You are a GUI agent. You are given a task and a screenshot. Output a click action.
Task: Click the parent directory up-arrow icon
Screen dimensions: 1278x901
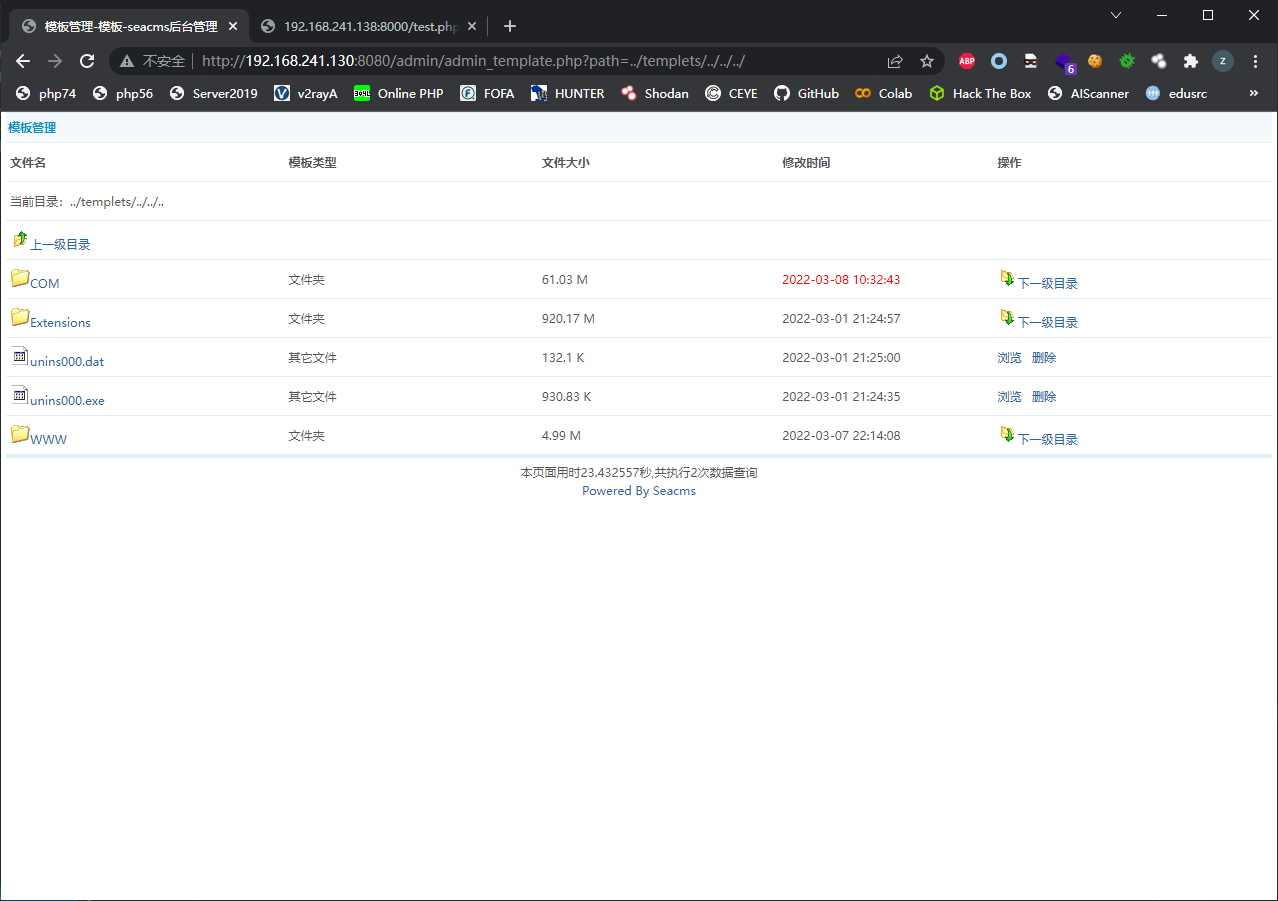pyautogui.click(x=20, y=239)
